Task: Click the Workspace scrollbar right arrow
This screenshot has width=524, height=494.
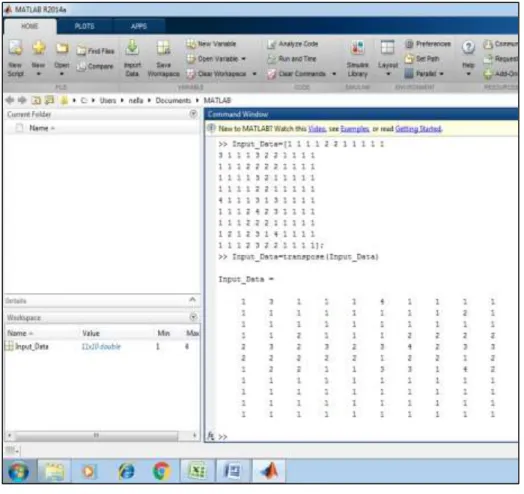Action: tap(194, 436)
